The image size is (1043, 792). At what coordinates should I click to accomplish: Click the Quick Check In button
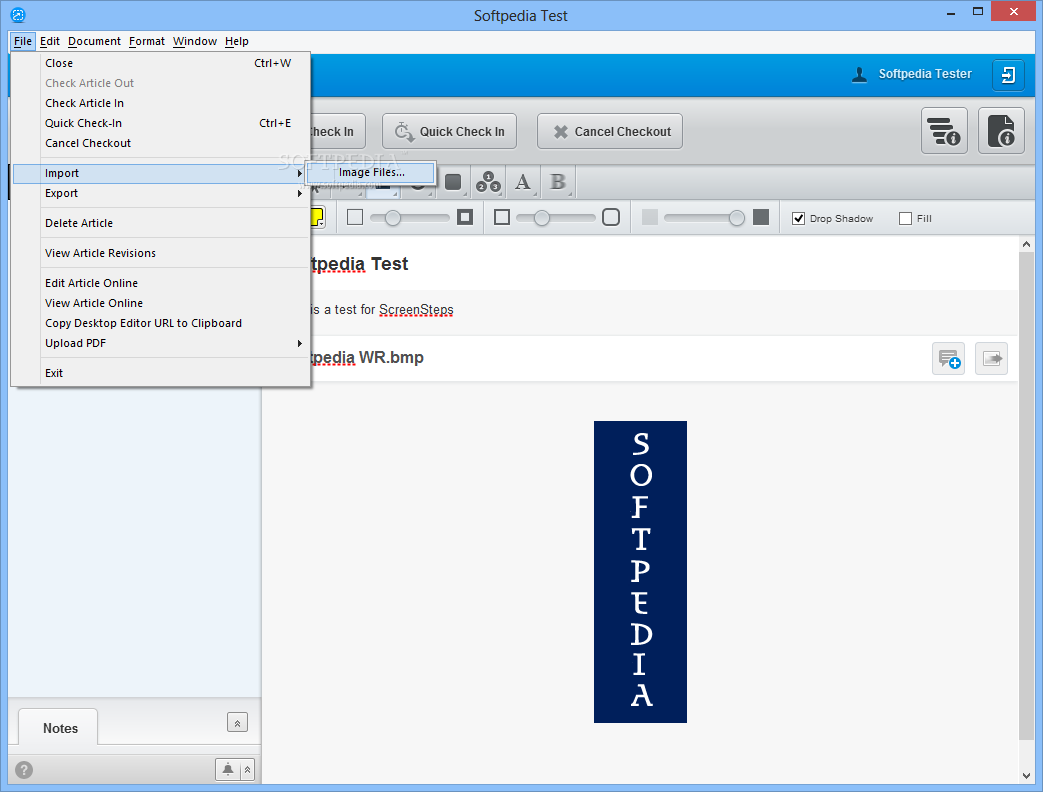click(x=450, y=132)
